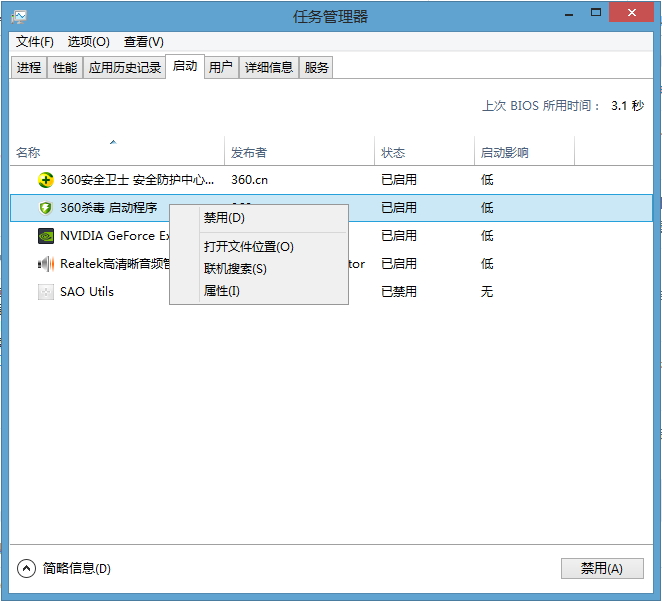The height and width of the screenshot is (602, 662).
Task: Minimize the 任务管理器 window
Action: click(569, 14)
